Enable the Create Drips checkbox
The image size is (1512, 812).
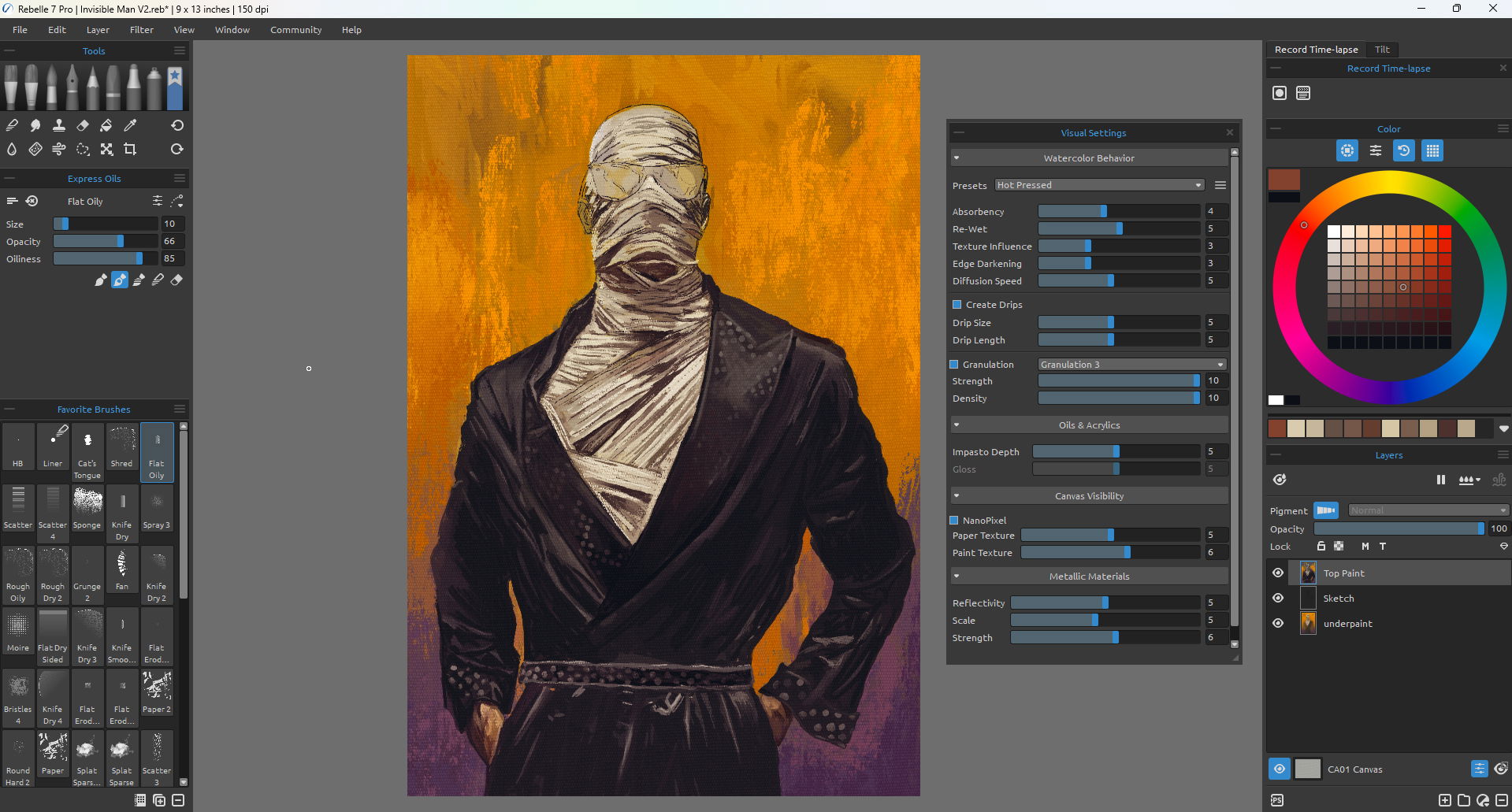(957, 305)
